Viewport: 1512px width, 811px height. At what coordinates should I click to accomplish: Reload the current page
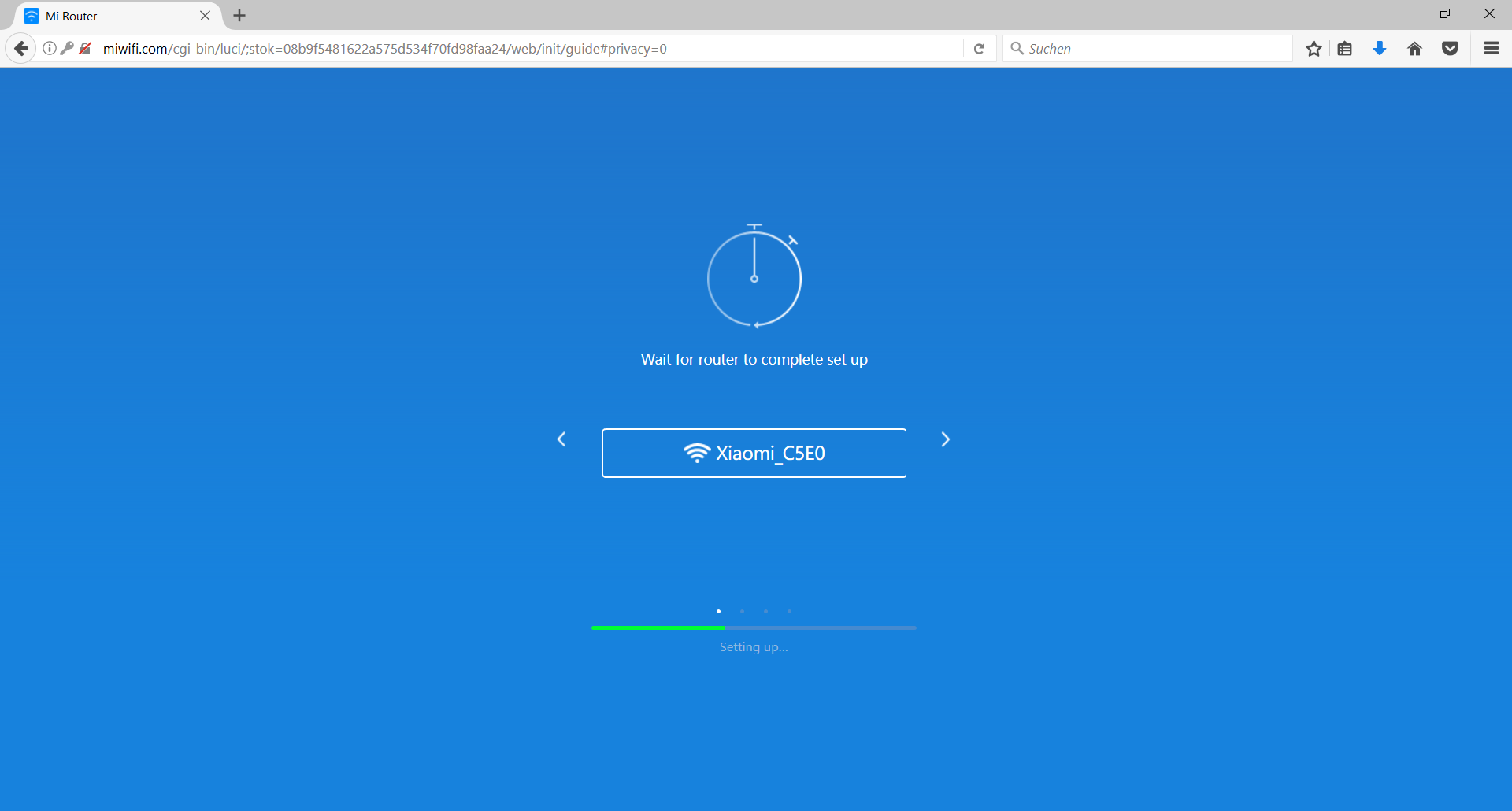click(980, 49)
